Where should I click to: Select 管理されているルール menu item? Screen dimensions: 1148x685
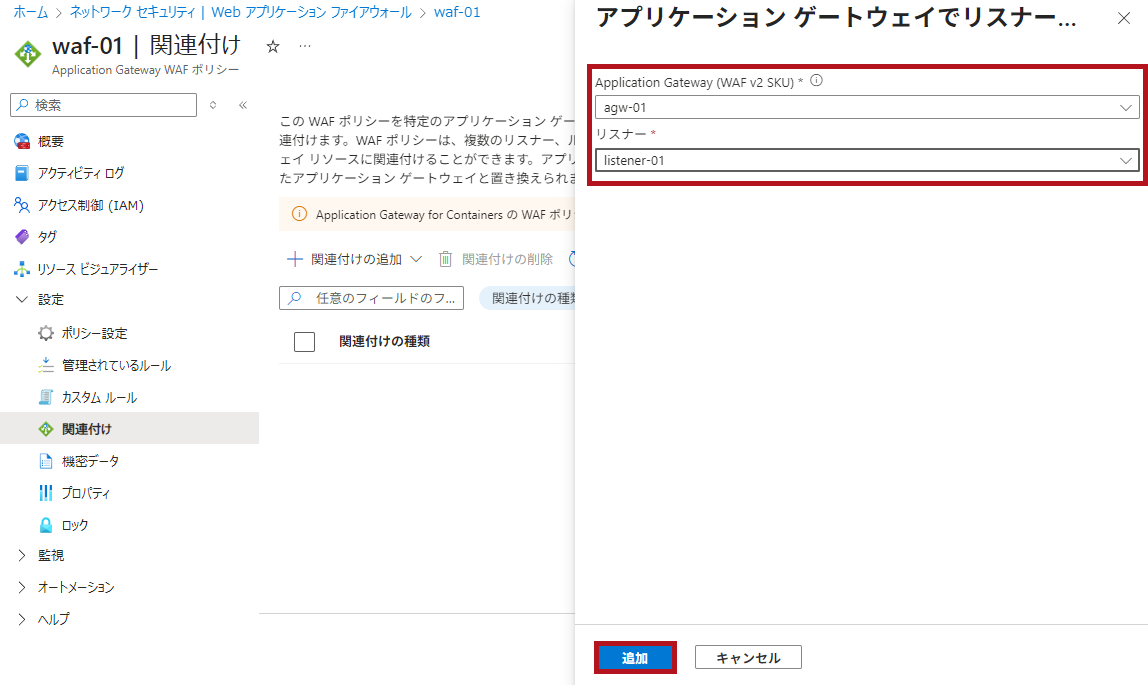point(116,365)
